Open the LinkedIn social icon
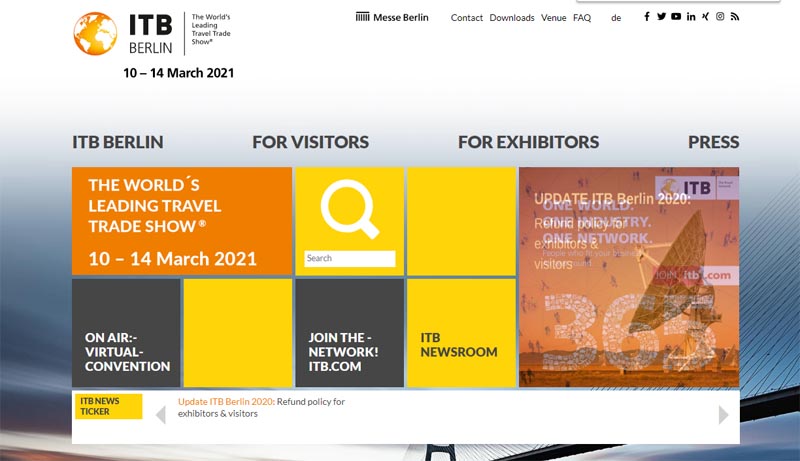This screenshot has width=800, height=461. click(x=691, y=17)
